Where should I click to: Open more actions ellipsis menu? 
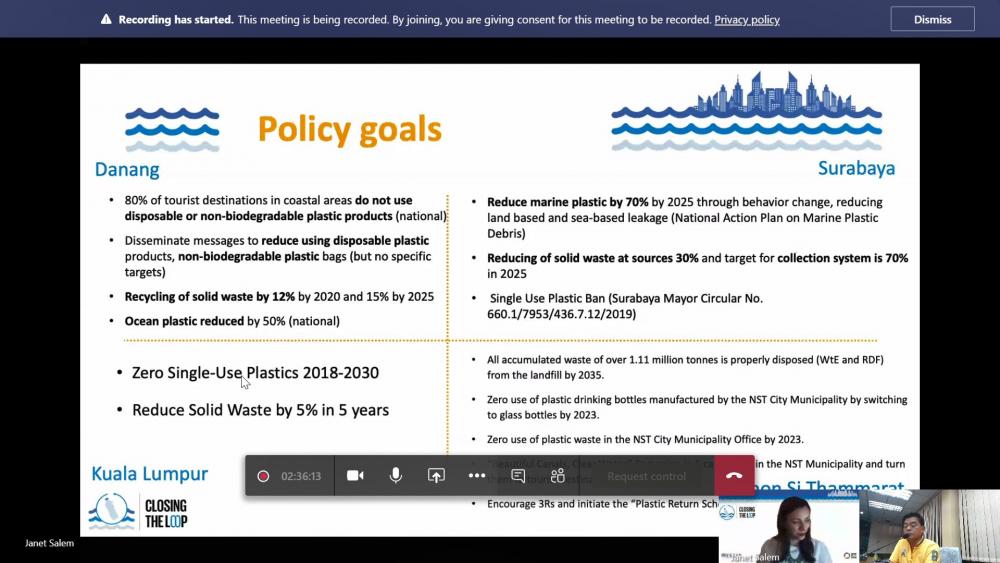point(476,476)
